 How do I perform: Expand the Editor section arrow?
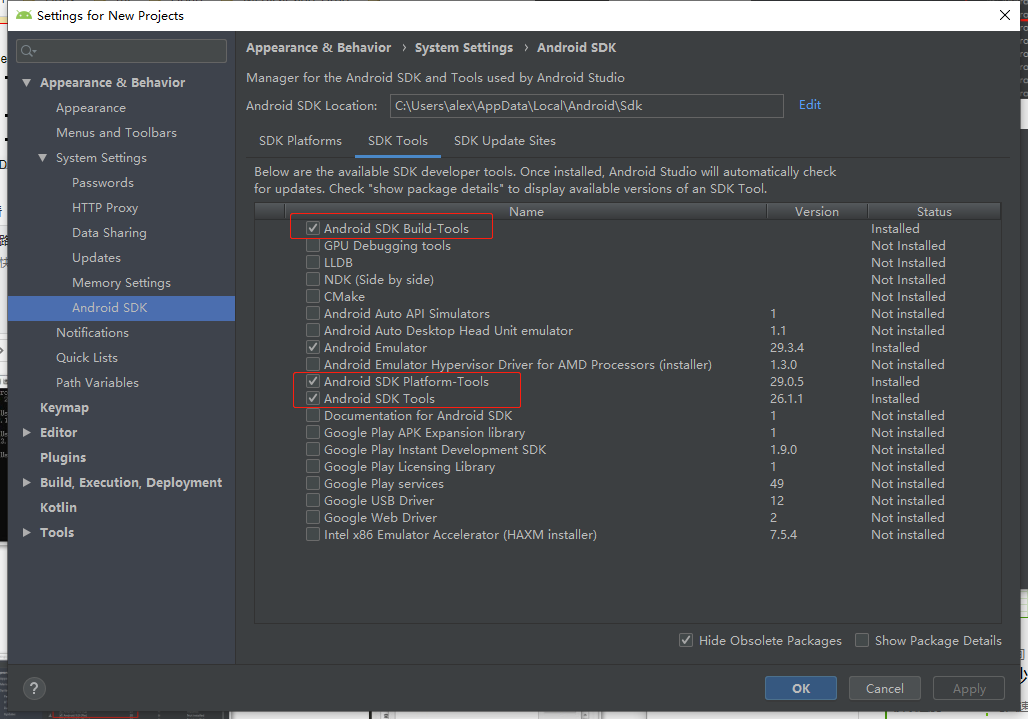[27, 433]
